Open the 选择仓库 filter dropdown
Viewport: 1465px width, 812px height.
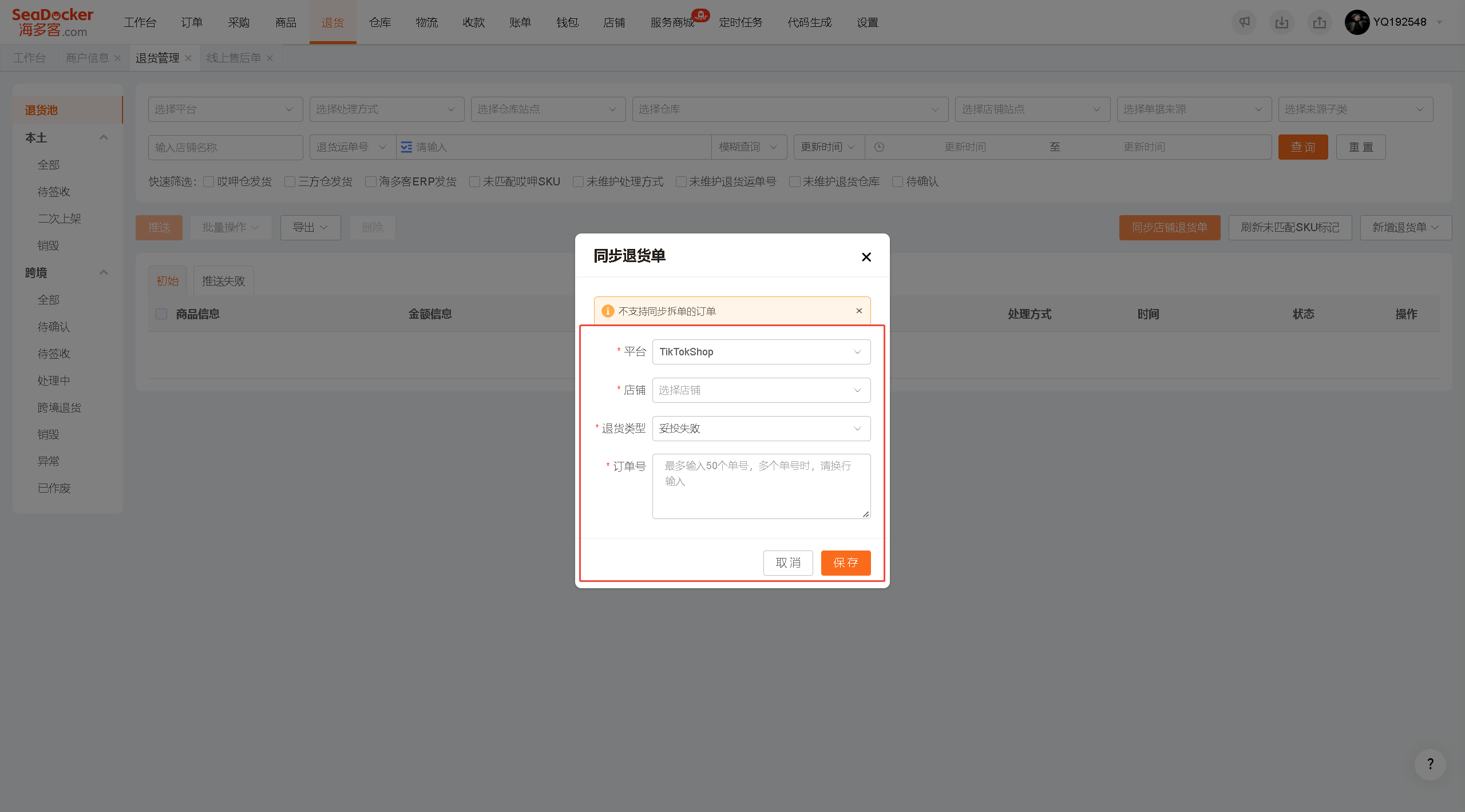click(x=790, y=109)
